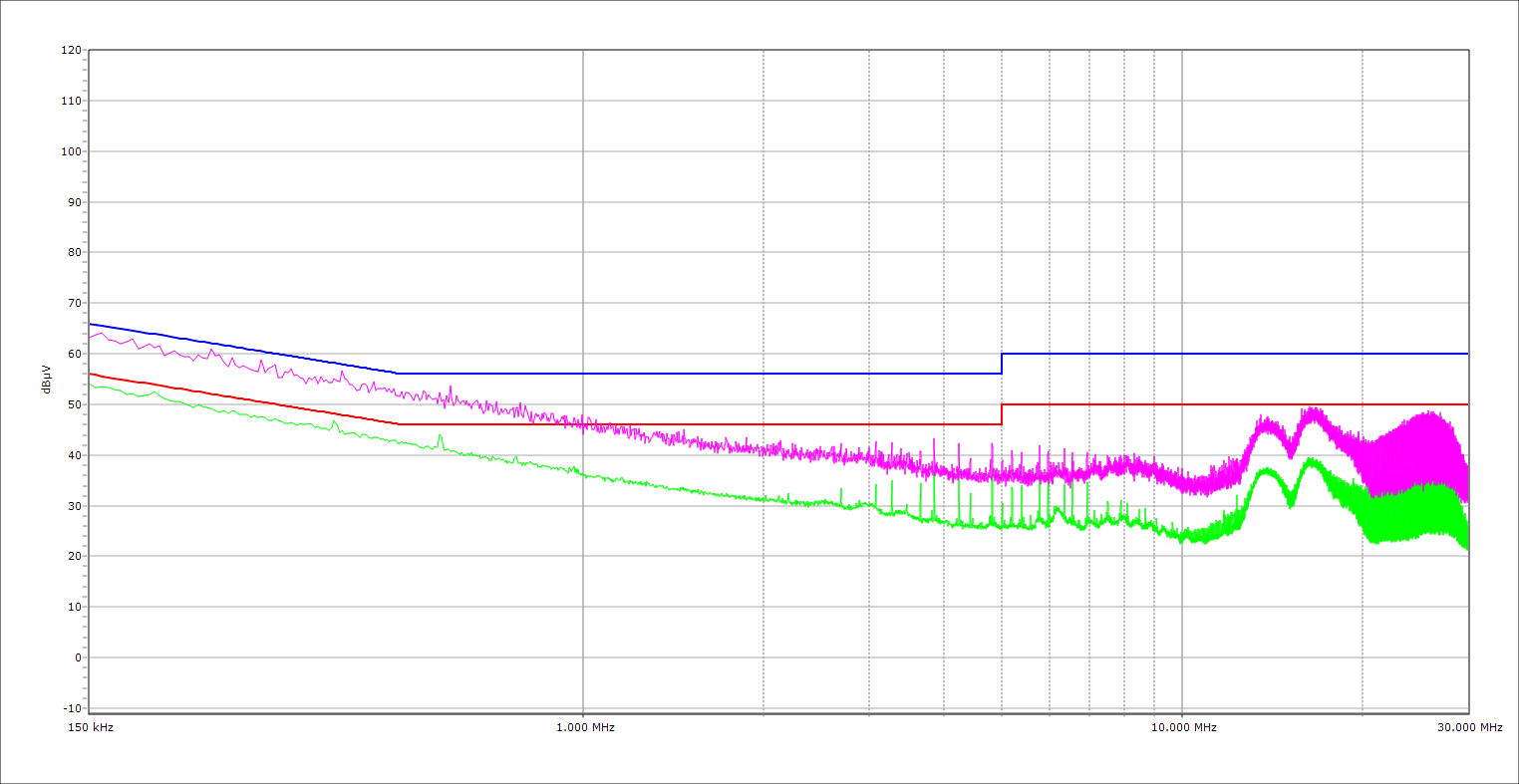Click the -10 label on the y-axis
Viewport: 1519px width, 784px height.
coord(73,708)
